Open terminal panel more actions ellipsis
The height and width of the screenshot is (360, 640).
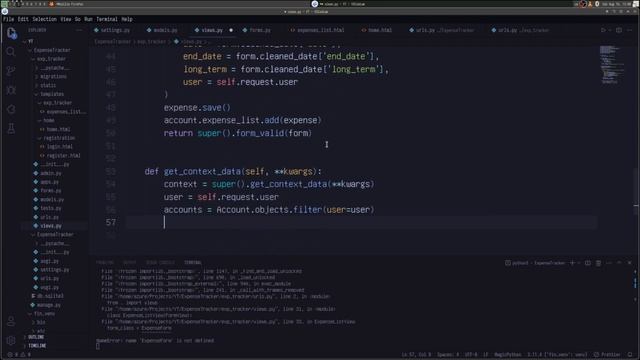click(x=609, y=263)
